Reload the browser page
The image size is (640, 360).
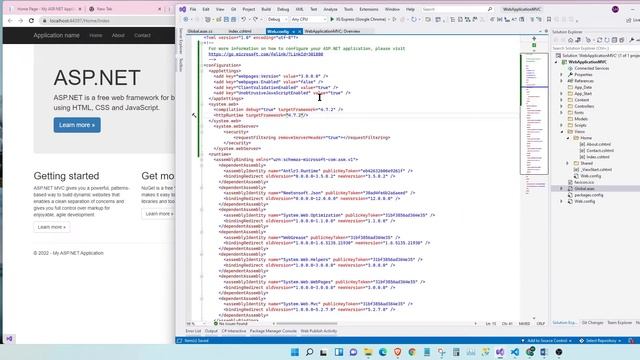point(31,20)
